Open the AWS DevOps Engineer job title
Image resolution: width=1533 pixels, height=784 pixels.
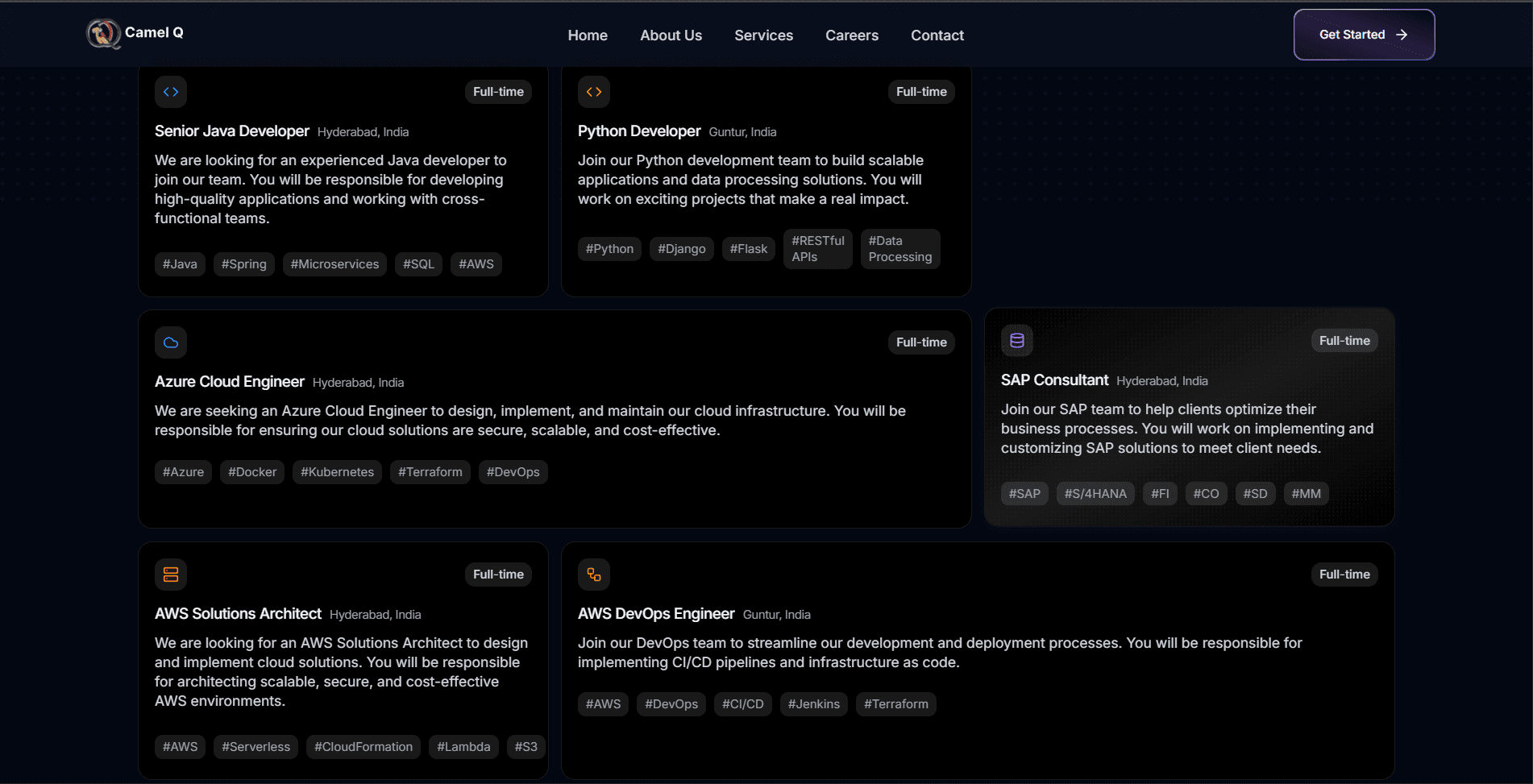656,614
